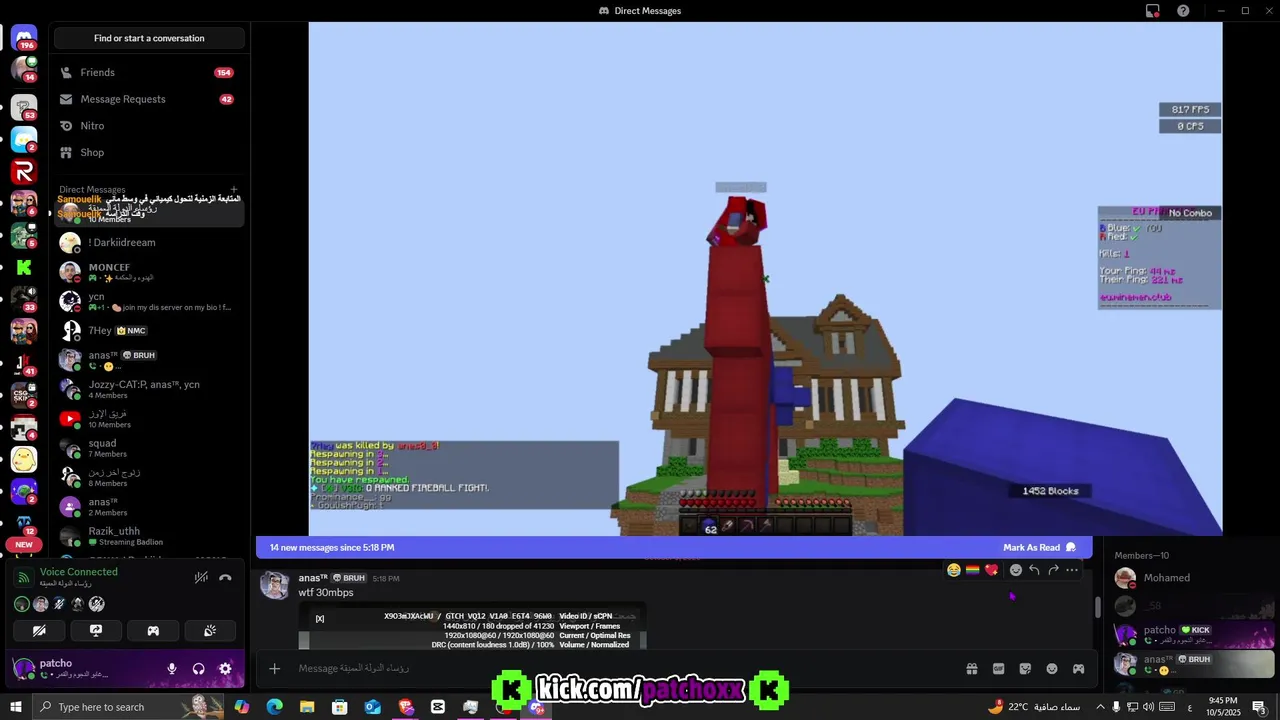1280x720 pixels.
Task: Open Mohamed in members list
Action: (1195, 578)
